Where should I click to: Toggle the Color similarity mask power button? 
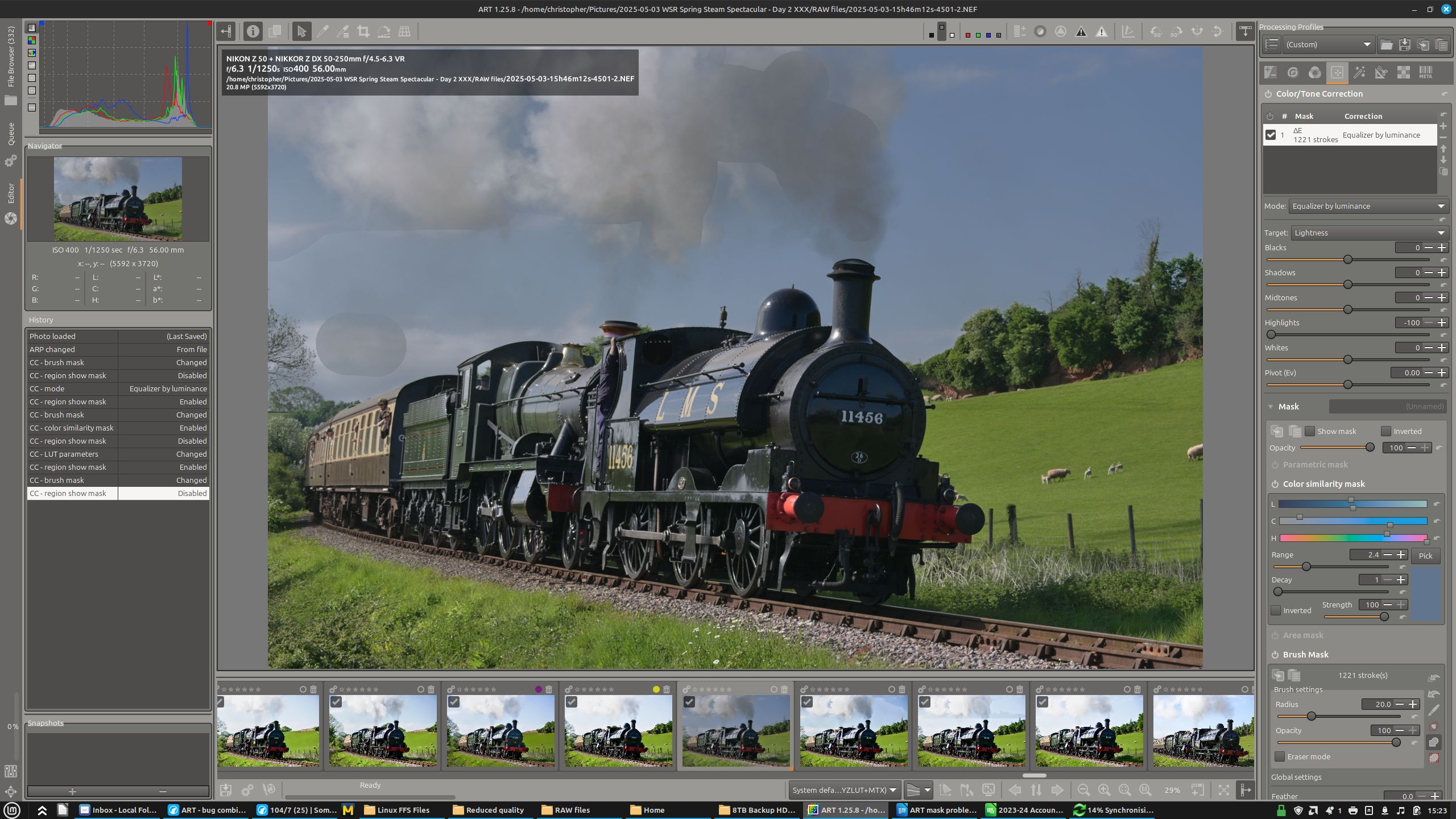pos(1275,484)
